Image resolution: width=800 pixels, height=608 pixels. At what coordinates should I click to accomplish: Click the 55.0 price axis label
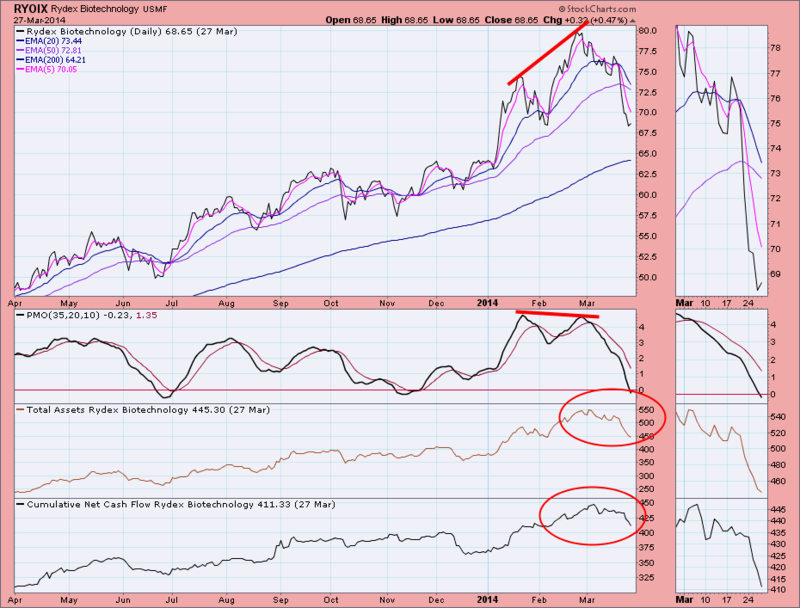point(647,236)
